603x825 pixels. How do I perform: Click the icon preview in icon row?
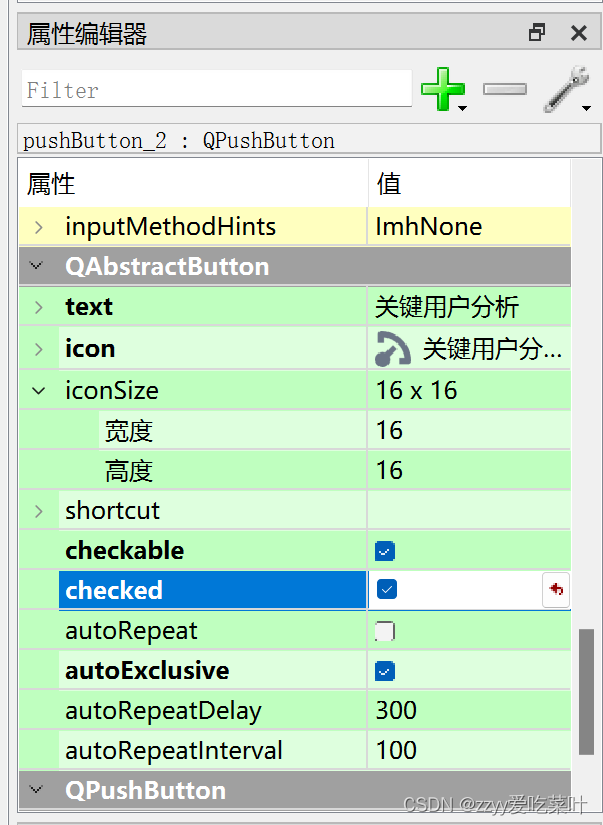tap(393, 348)
